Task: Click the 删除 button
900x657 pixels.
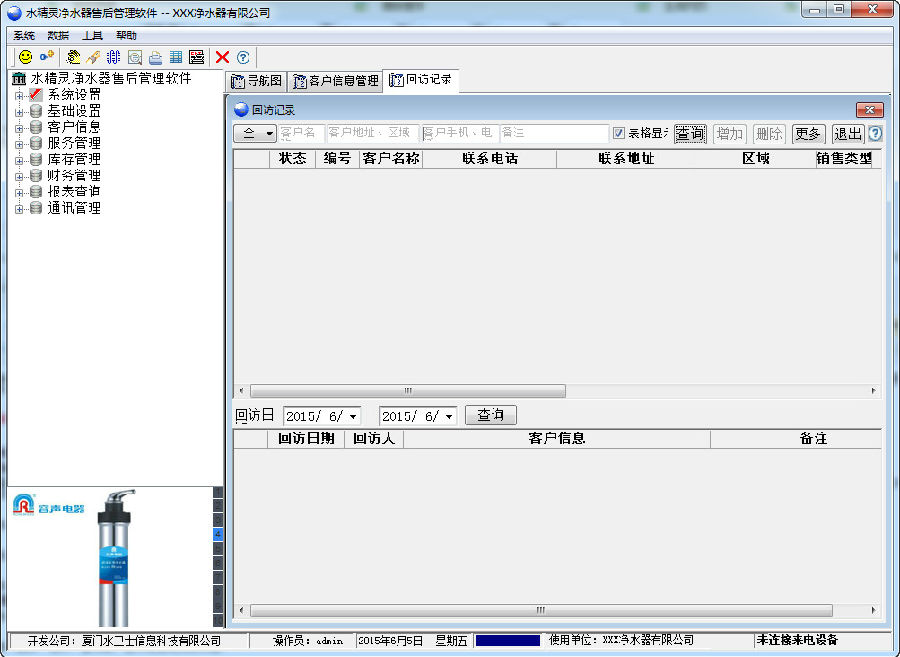Action: [x=769, y=134]
